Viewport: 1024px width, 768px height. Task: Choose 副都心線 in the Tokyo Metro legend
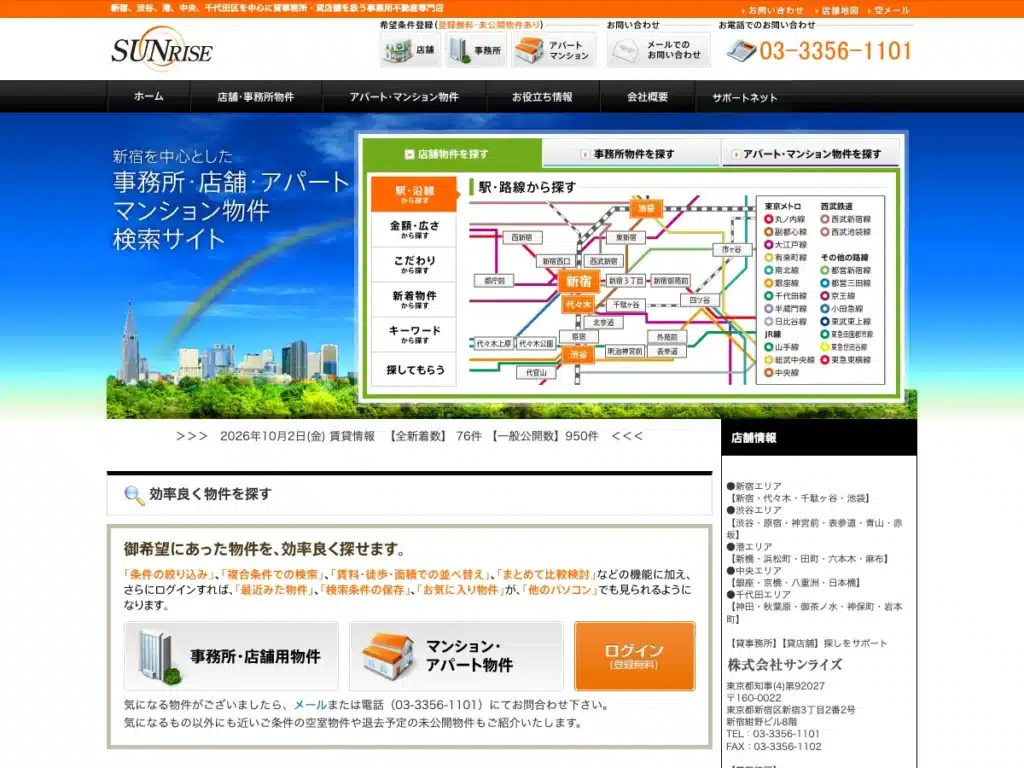coord(785,232)
